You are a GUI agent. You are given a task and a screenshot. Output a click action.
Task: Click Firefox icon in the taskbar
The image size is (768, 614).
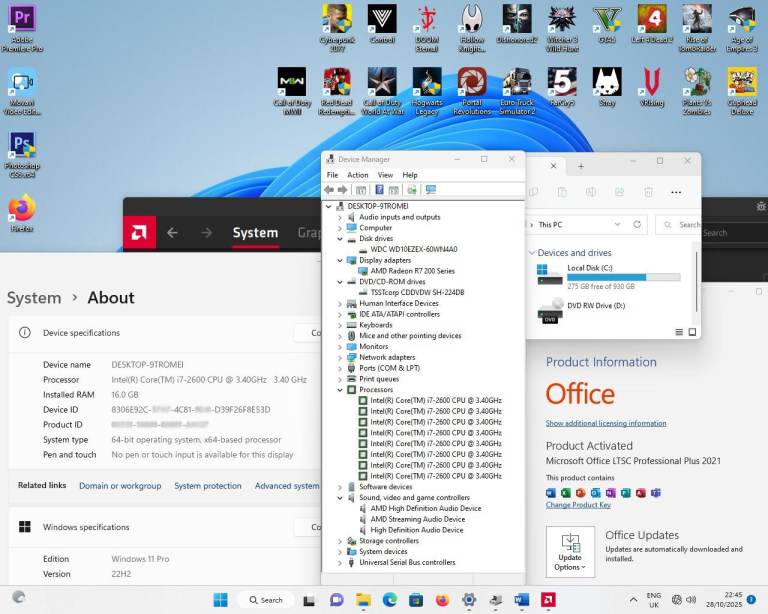(442, 600)
